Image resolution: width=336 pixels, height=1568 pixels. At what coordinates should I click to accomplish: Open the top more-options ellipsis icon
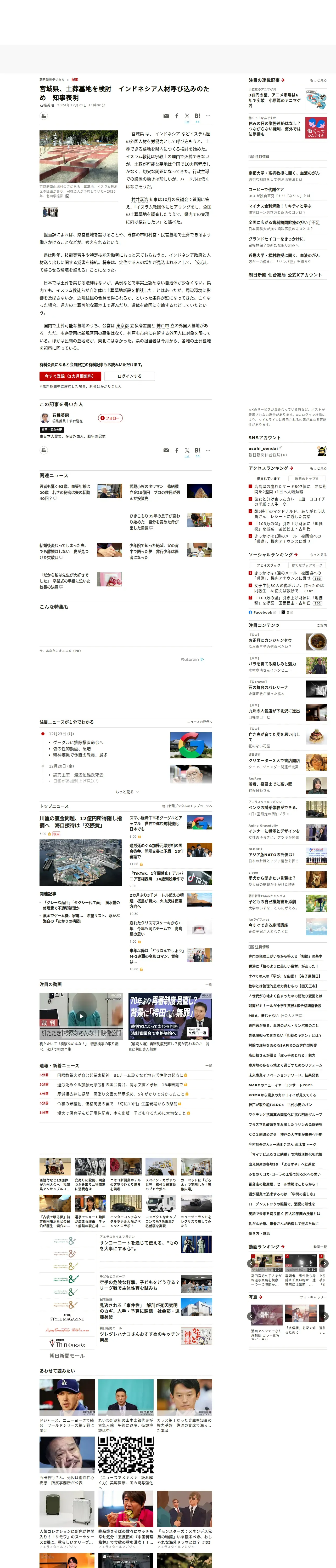pyautogui.click(x=208, y=116)
